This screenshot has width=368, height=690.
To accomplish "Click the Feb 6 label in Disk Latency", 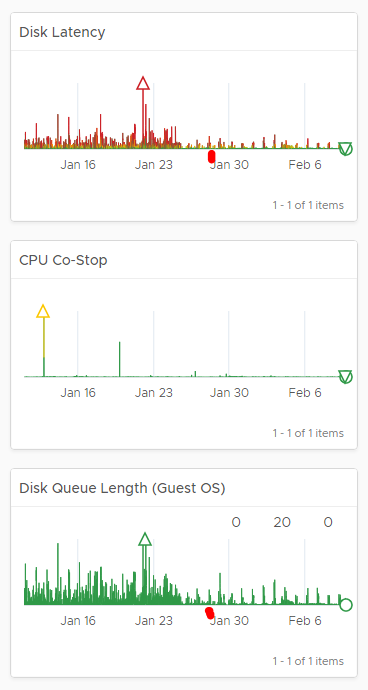I will [x=305, y=165].
